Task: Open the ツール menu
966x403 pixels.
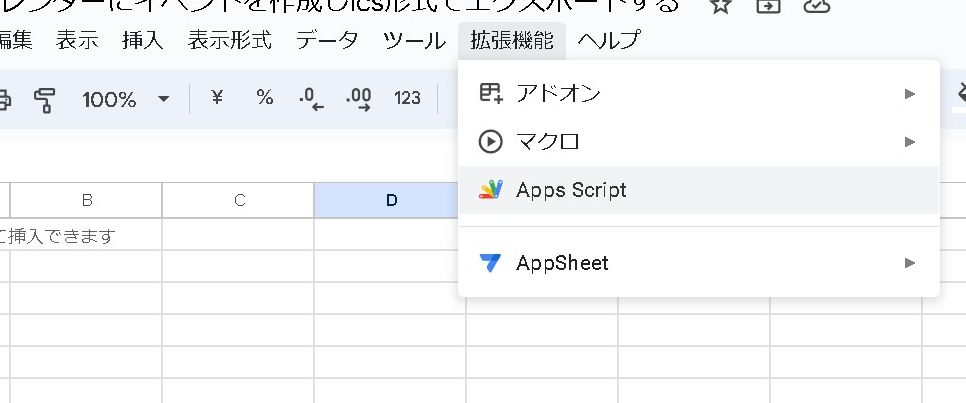Action: [x=414, y=41]
